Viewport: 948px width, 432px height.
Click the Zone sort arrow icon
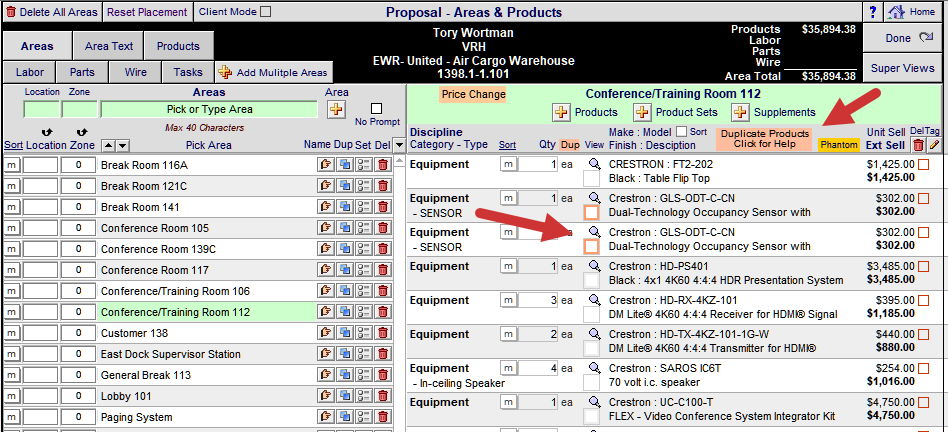click(x=82, y=132)
